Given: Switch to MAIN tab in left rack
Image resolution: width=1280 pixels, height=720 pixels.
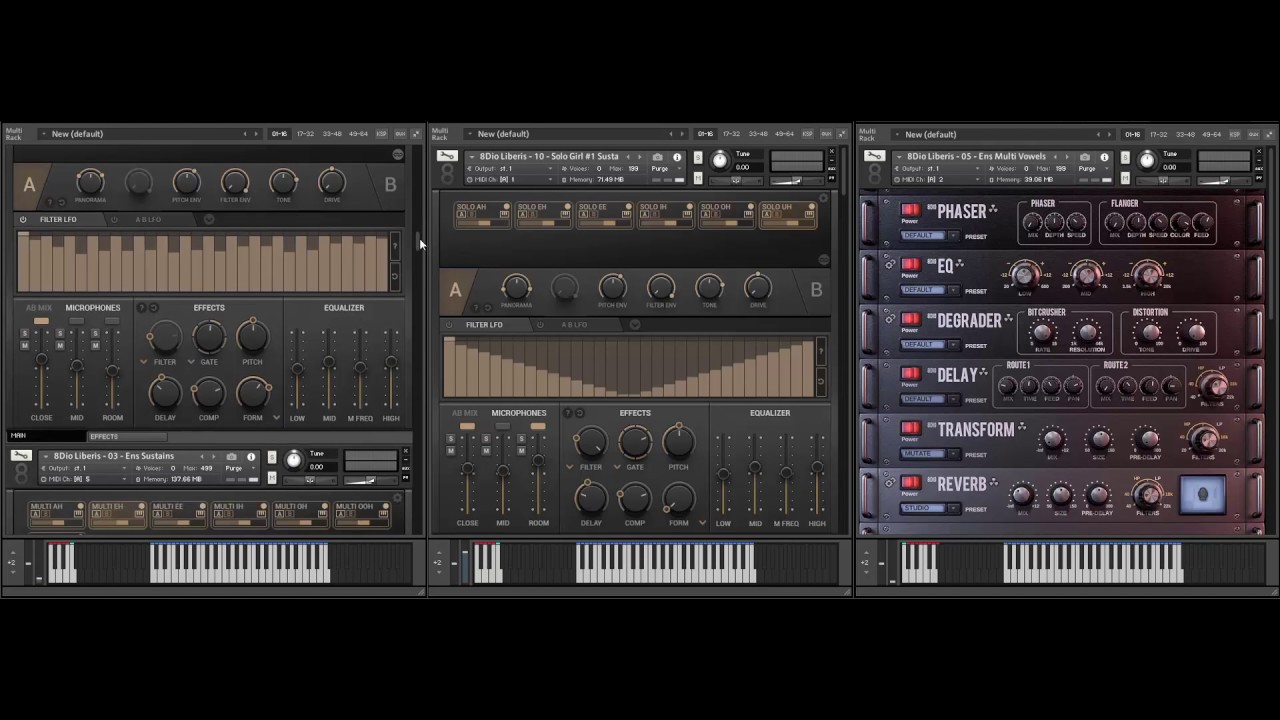Looking at the screenshot, I should point(45,436).
